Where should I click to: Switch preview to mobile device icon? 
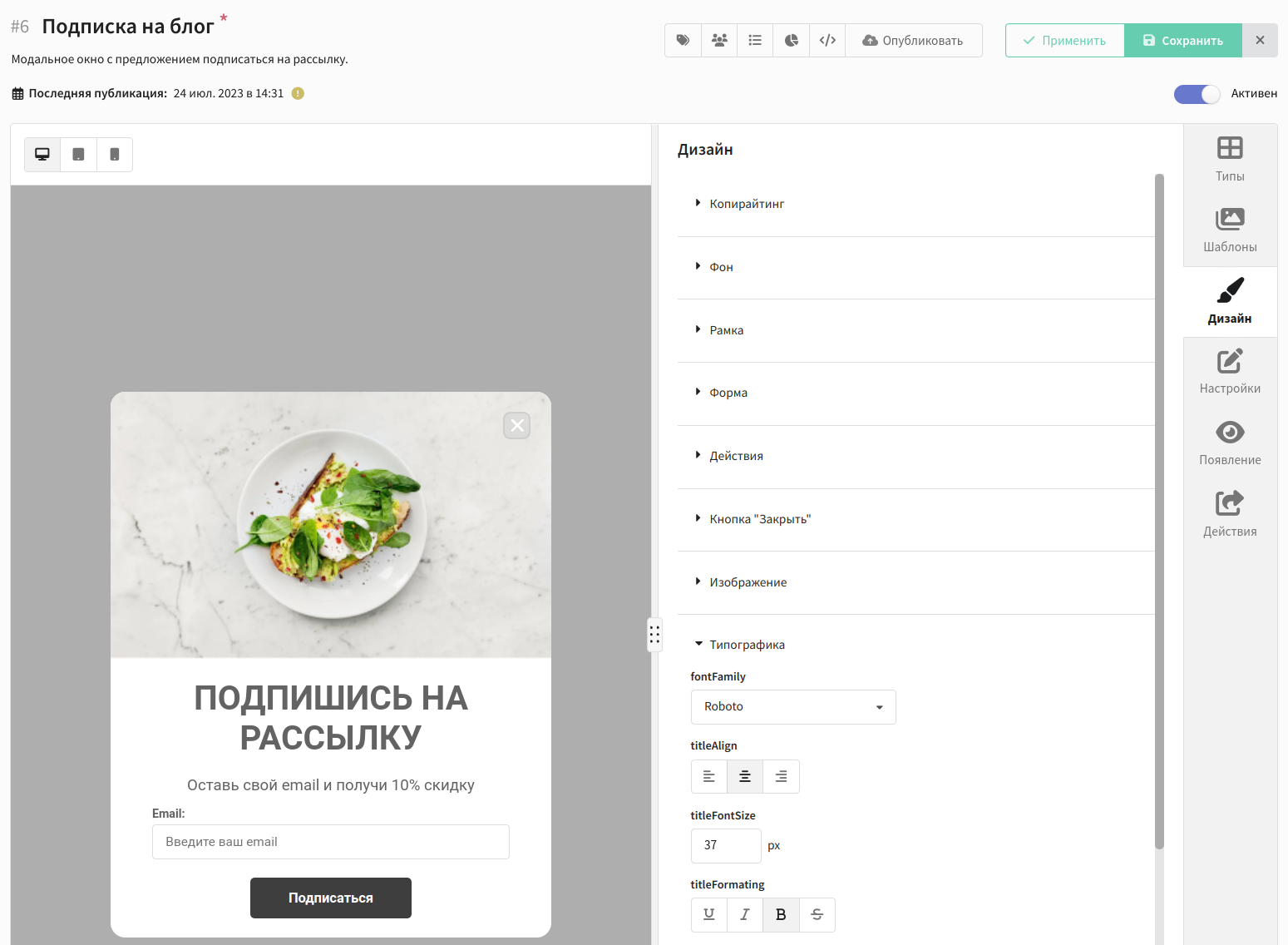tap(115, 155)
